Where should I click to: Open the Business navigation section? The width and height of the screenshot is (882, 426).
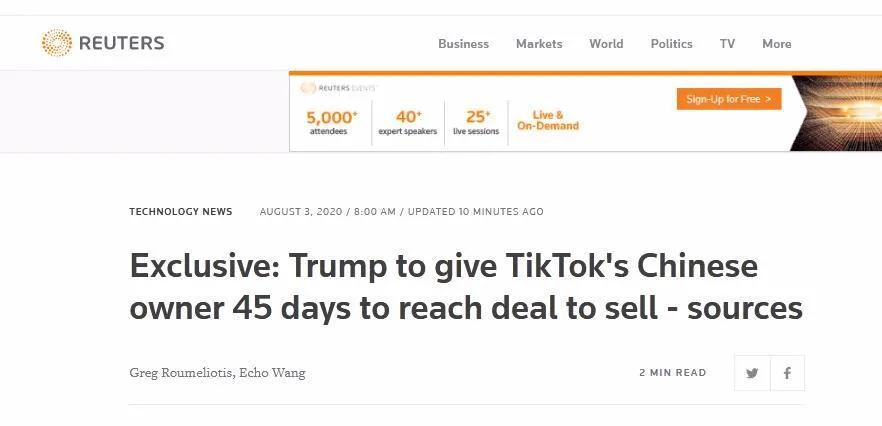coord(463,44)
